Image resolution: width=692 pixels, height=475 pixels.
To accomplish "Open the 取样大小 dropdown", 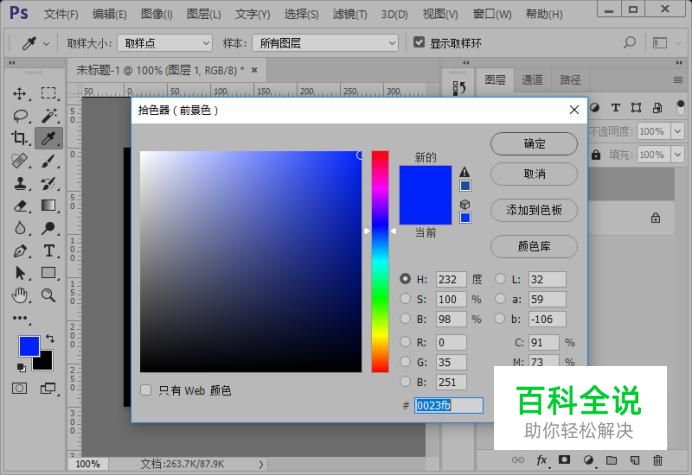I will coord(165,43).
